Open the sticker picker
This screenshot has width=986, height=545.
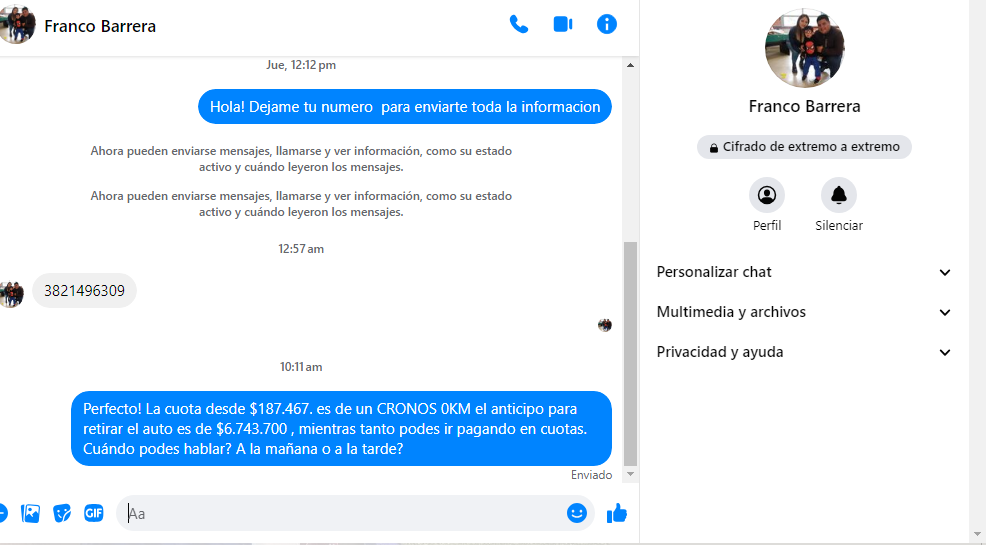click(x=62, y=513)
